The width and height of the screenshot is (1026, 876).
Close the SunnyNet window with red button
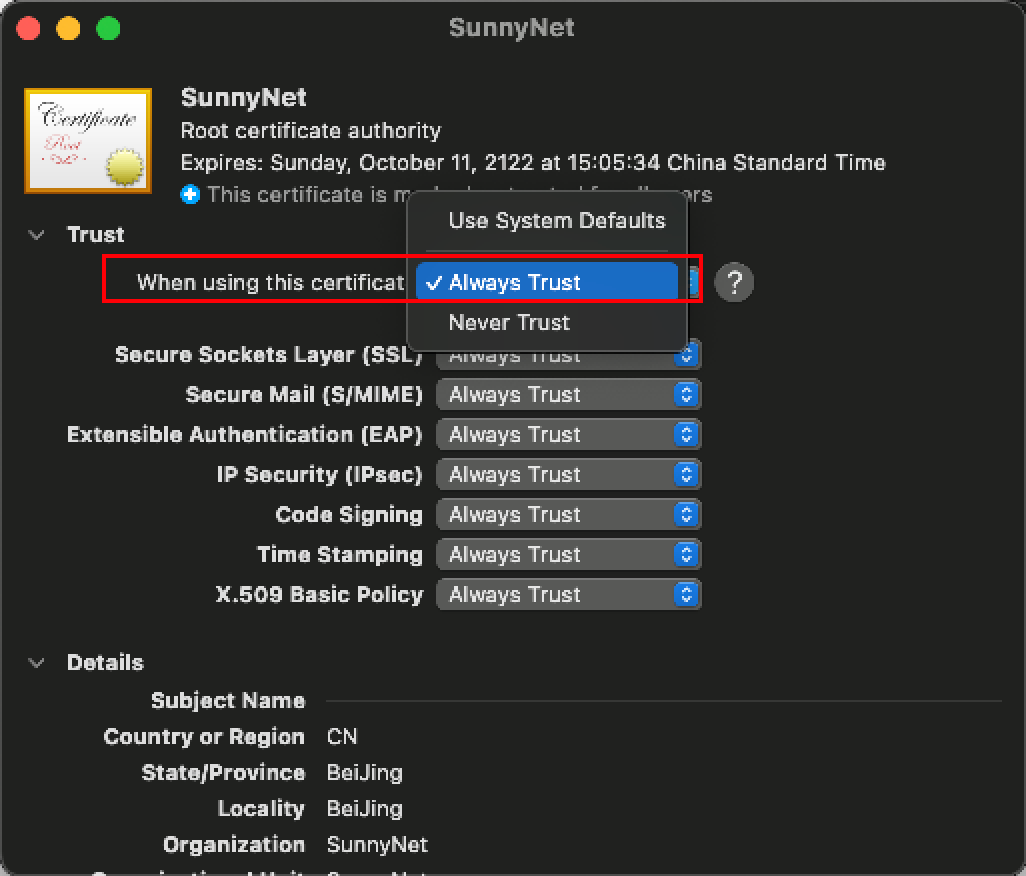(28, 28)
